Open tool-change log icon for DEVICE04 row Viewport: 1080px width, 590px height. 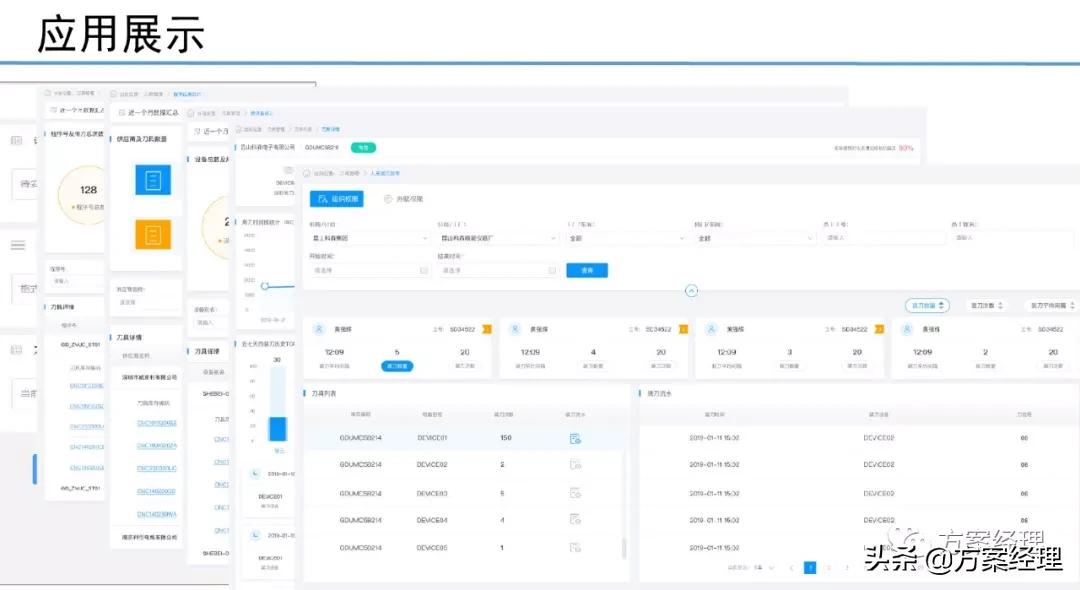coord(575,520)
